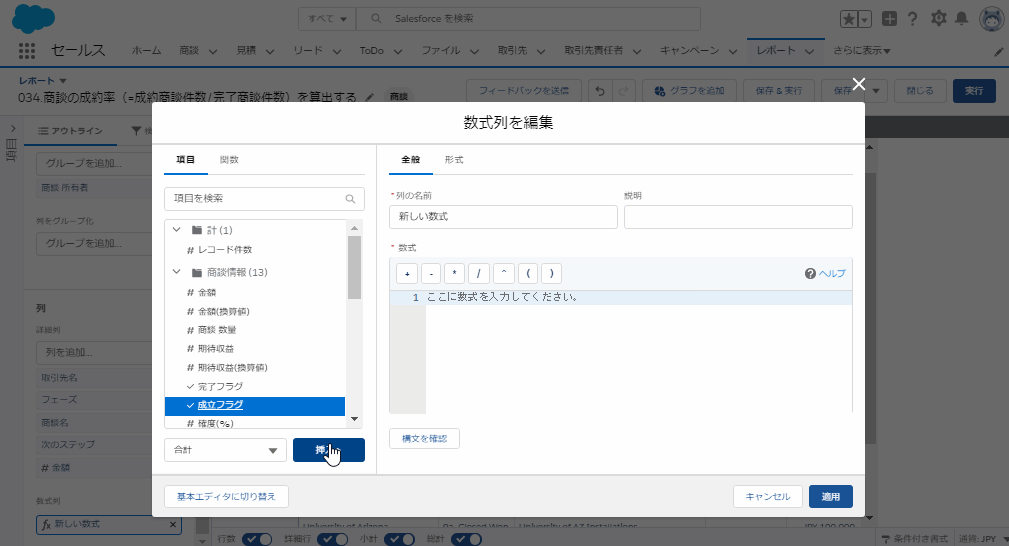Expand the 取引先 nav tab chevron
1009x546 pixels.
pyautogui.click(x=541, y=51)
